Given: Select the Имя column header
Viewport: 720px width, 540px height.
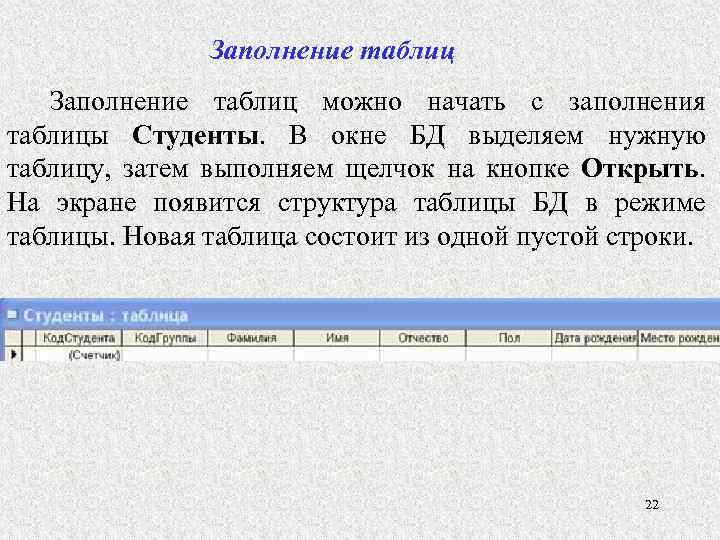Looking at the screenshot, I should coord(337,338).
